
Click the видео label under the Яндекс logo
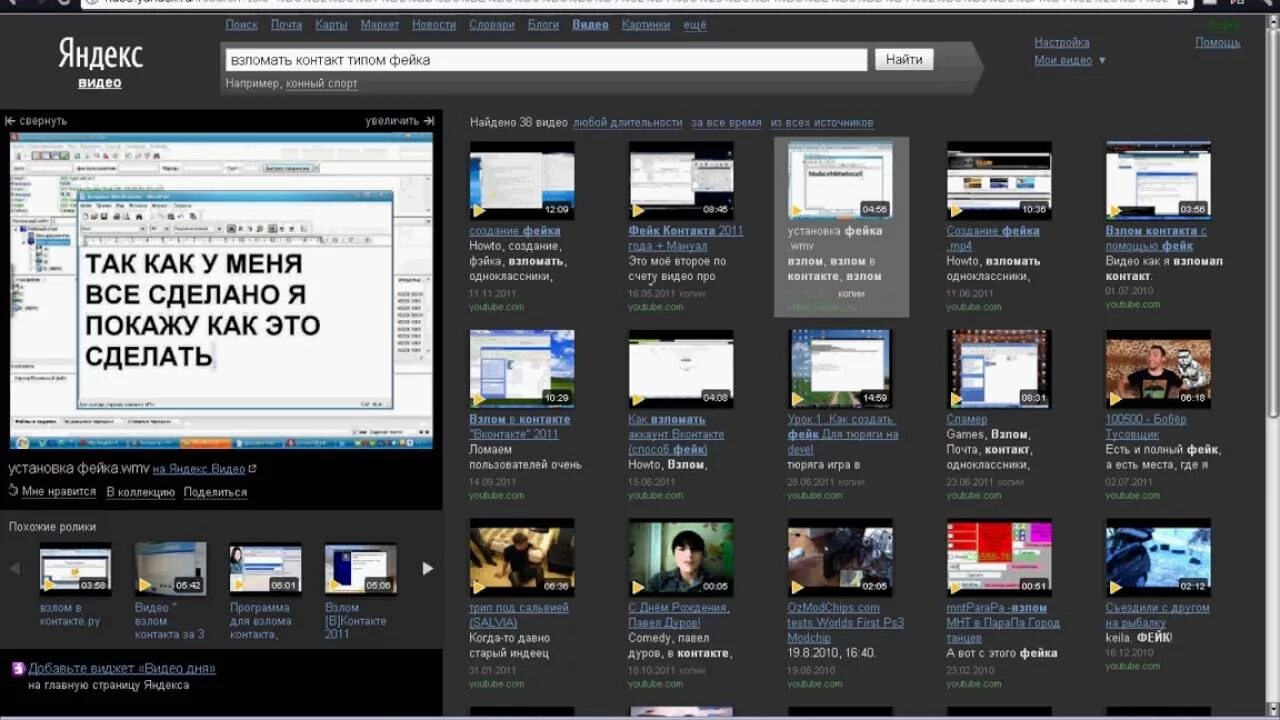100,83
